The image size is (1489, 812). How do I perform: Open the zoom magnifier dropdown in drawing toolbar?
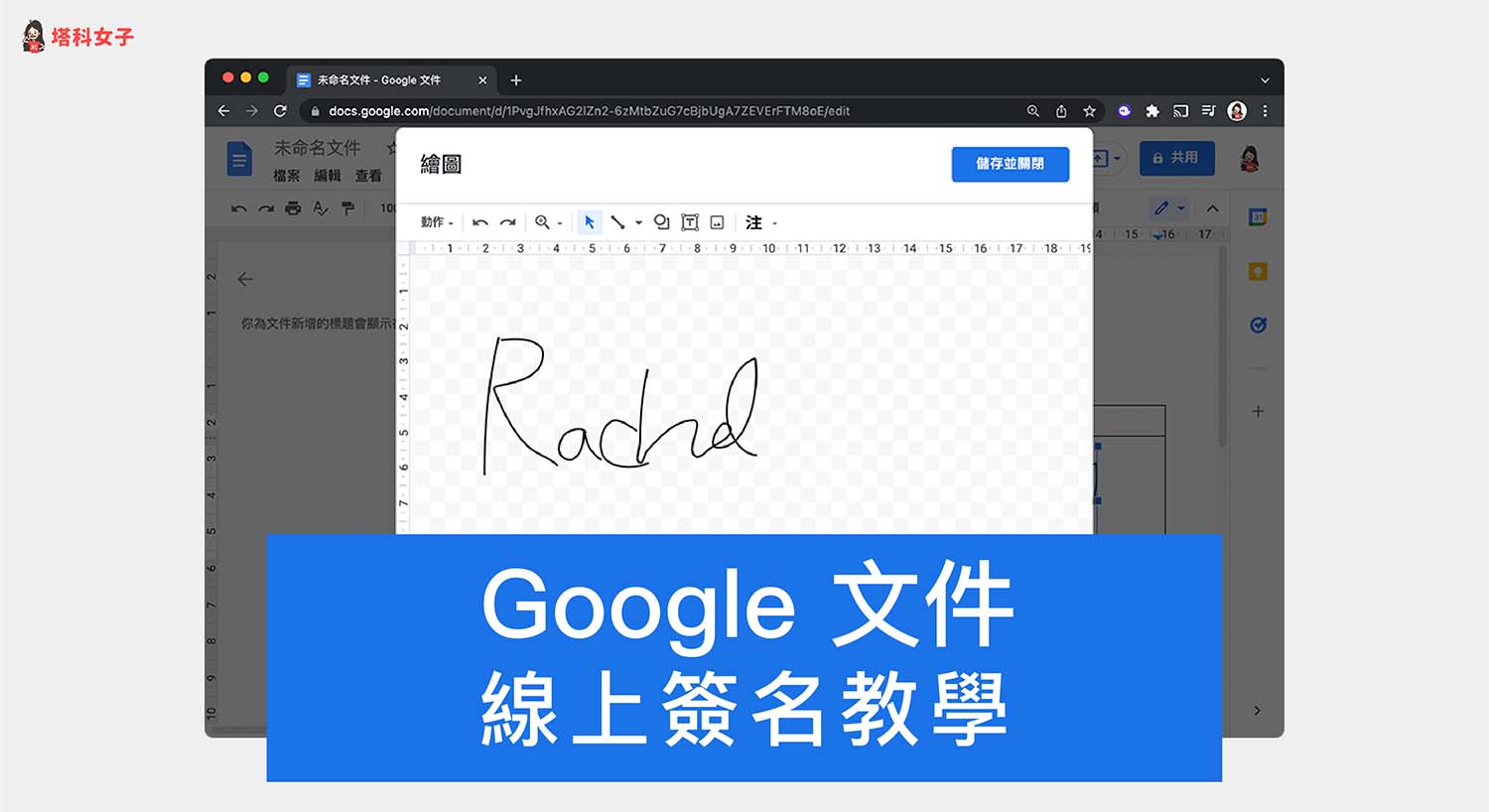coord(547,222)
